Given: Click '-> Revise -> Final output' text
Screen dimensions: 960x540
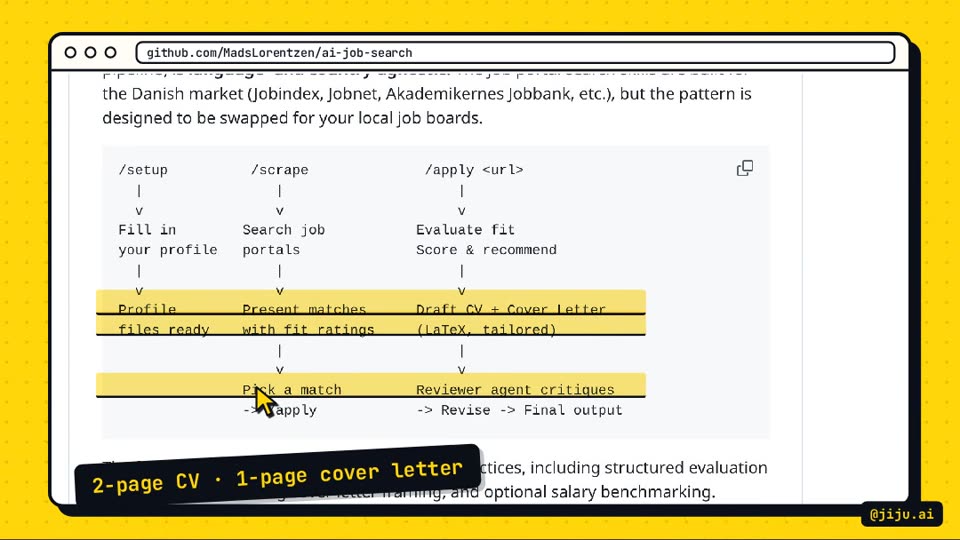Looking at the screenshot, I should (x=519, y=410).
